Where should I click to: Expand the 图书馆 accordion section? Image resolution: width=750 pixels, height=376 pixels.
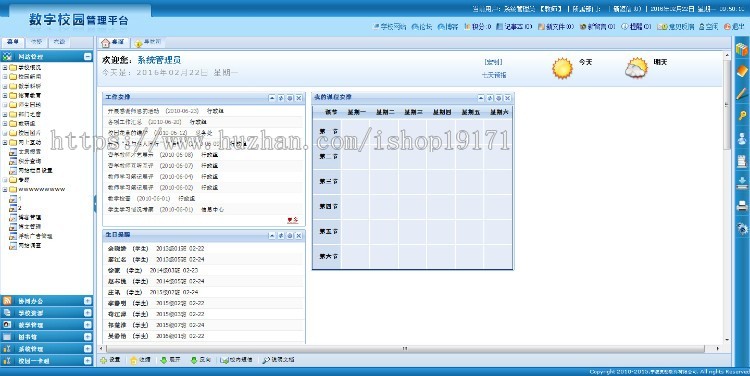point(88,337)
